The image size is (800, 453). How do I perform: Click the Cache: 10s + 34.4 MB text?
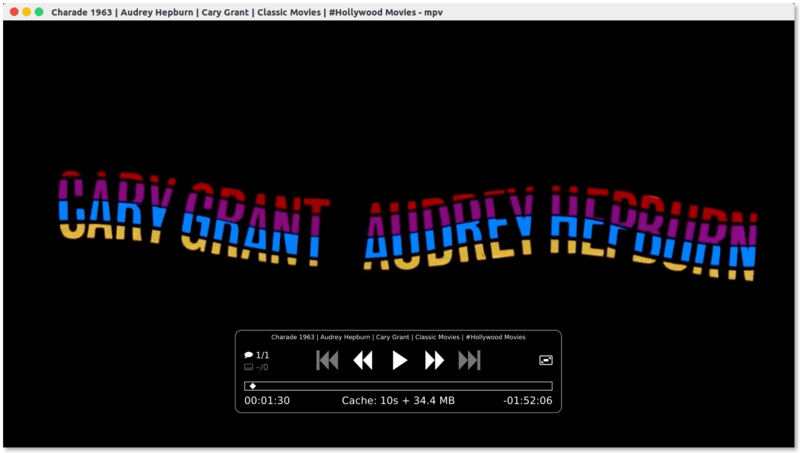[398, 401]
